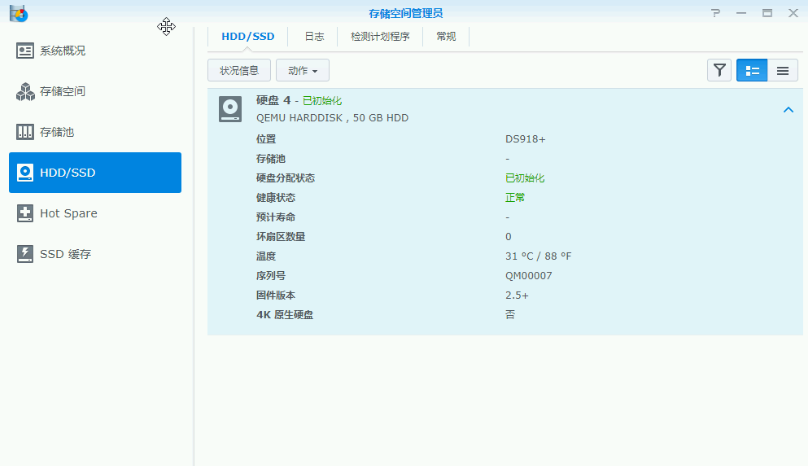The image size is (808, 466).
Task: Open 存储池 storage pool section
Action: [x=95, y=132]
